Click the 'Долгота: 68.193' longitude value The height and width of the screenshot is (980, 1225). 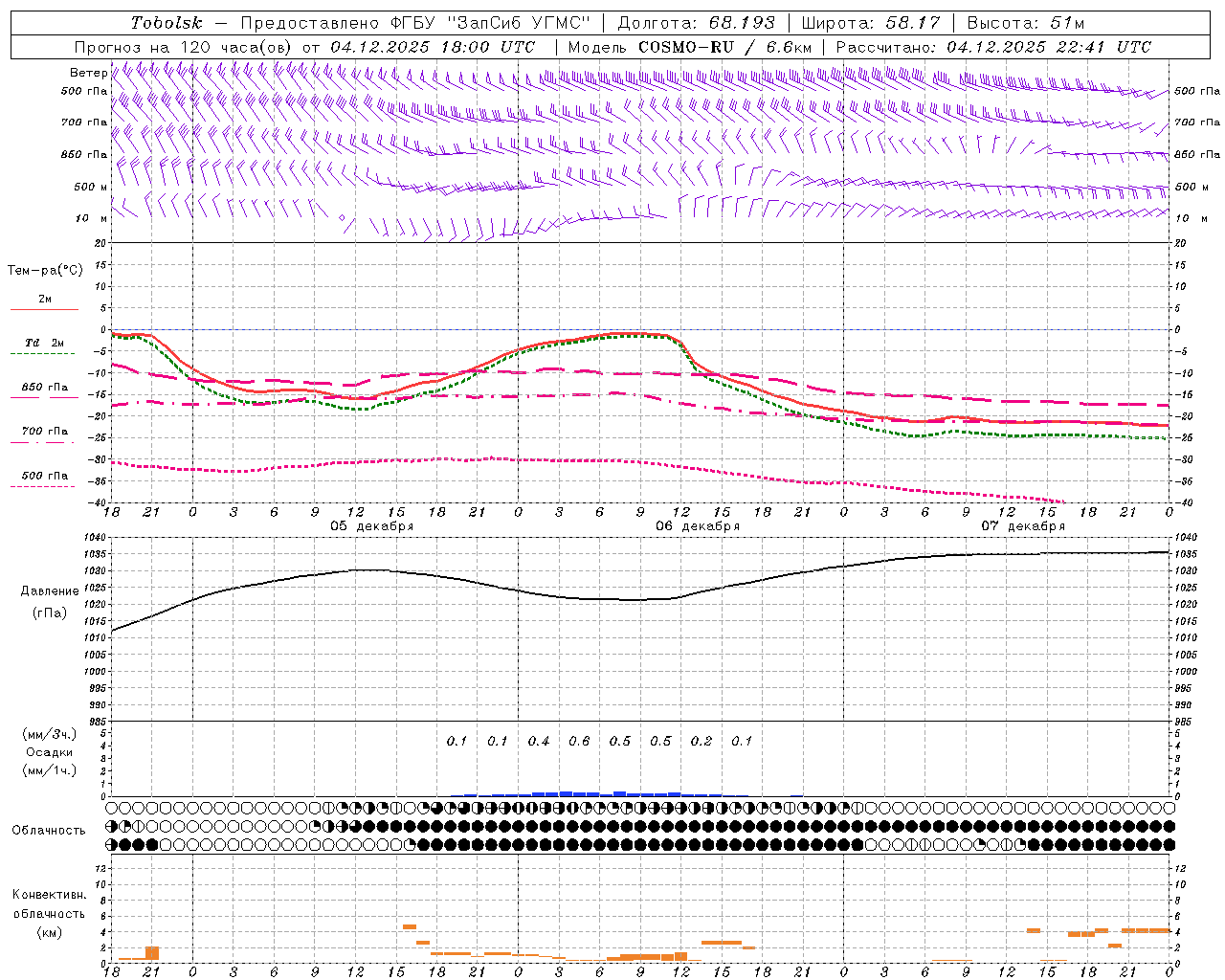697,23
